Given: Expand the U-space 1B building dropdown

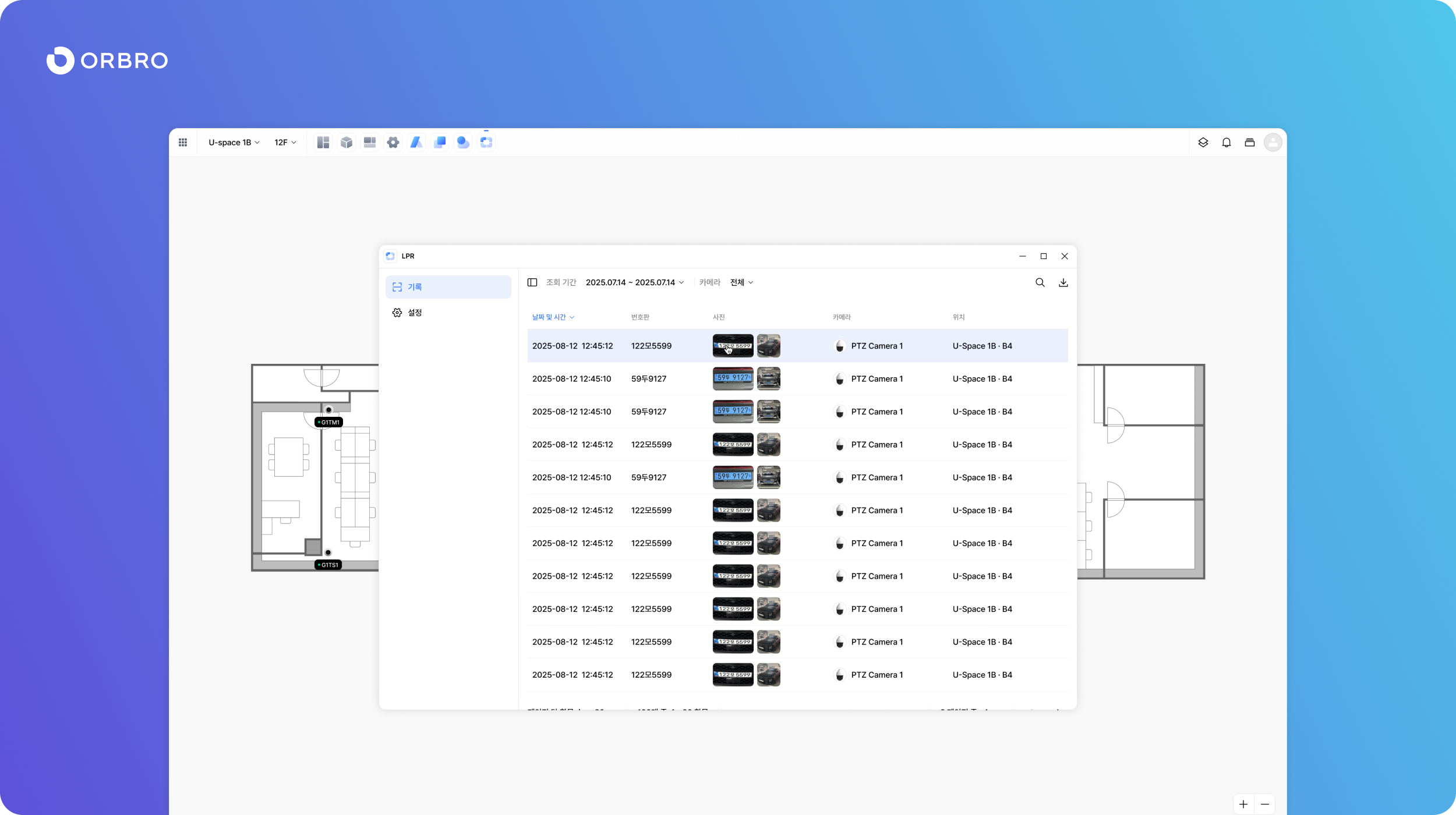Looking at the screenshot, I should click(x=234, y=143).
